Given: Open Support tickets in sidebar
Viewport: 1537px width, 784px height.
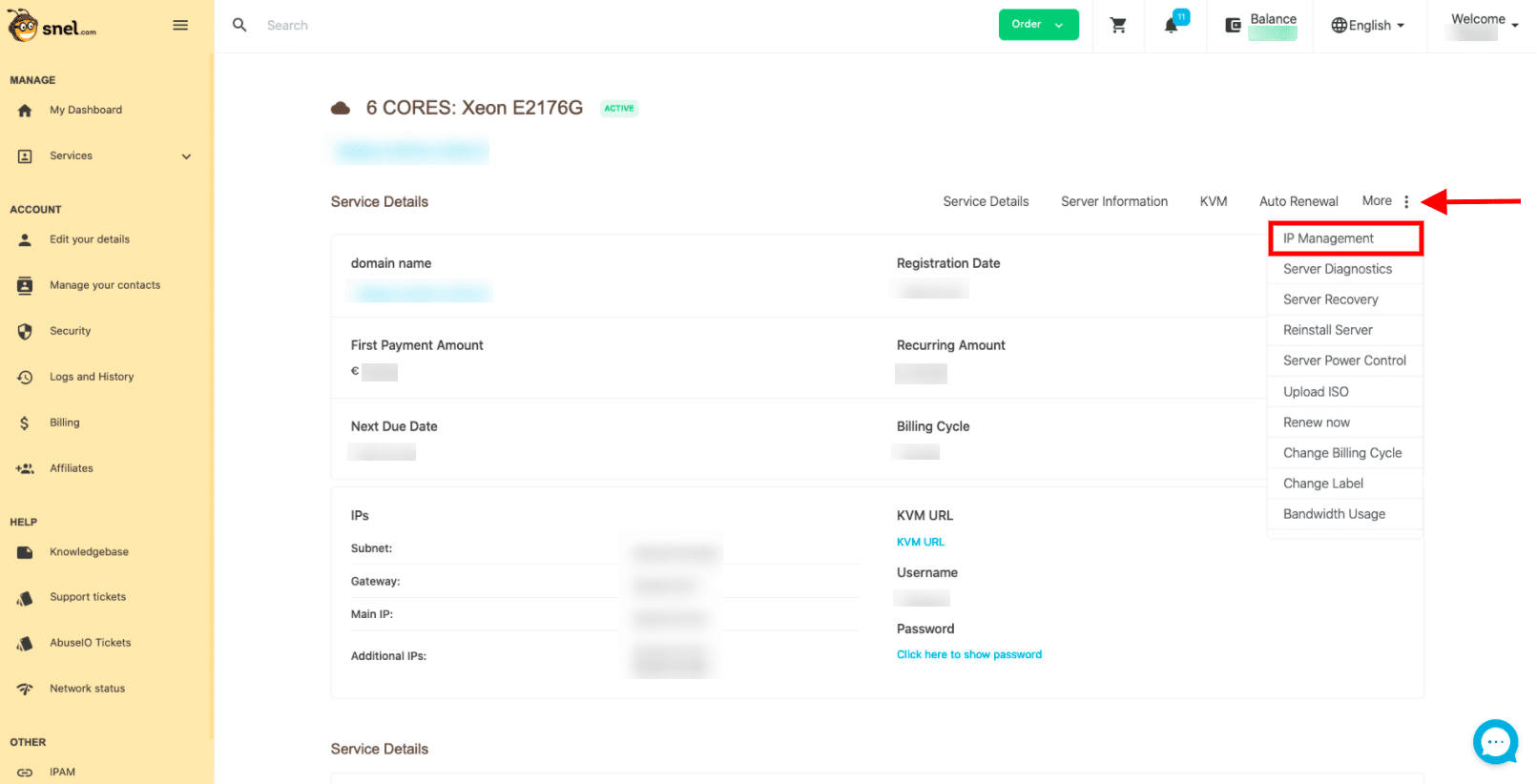Looking at the screenshot, I should point(88,597).
